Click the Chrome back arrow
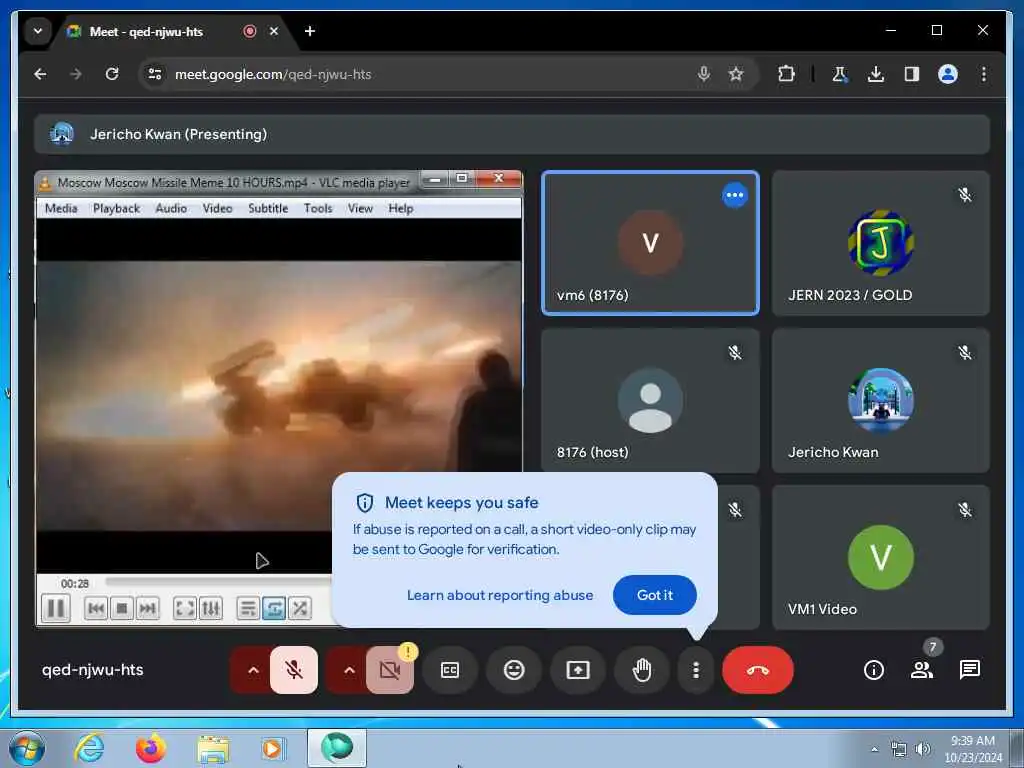 (40, 74)
